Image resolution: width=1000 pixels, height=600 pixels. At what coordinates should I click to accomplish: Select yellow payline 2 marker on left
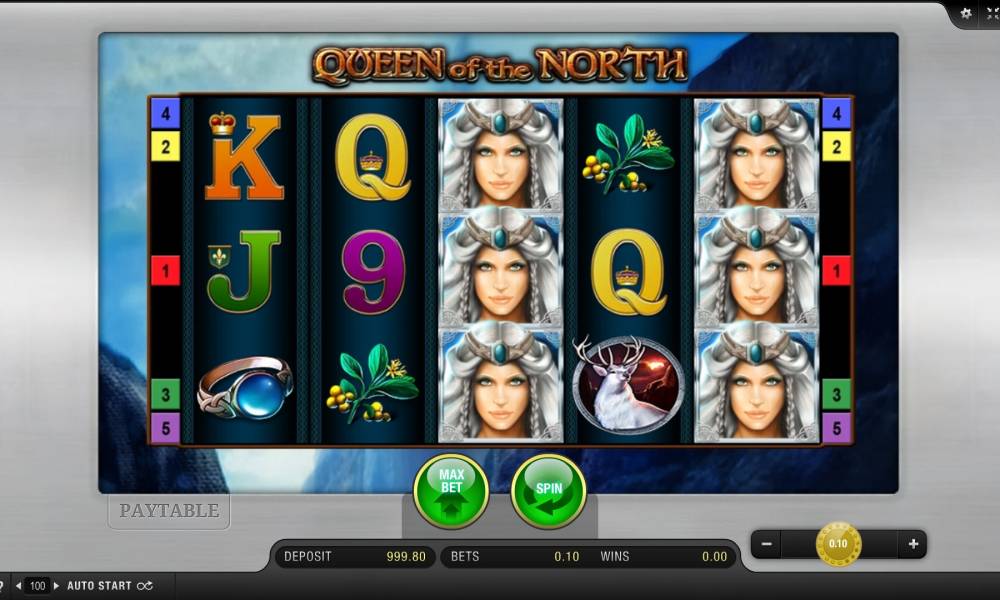[x=165, y=147]
